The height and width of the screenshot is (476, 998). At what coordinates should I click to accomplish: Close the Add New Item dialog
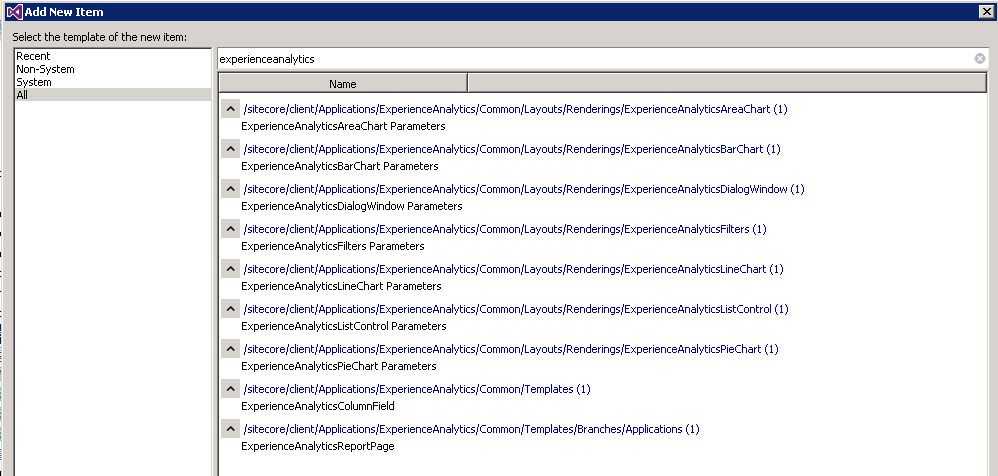(985, 11)
